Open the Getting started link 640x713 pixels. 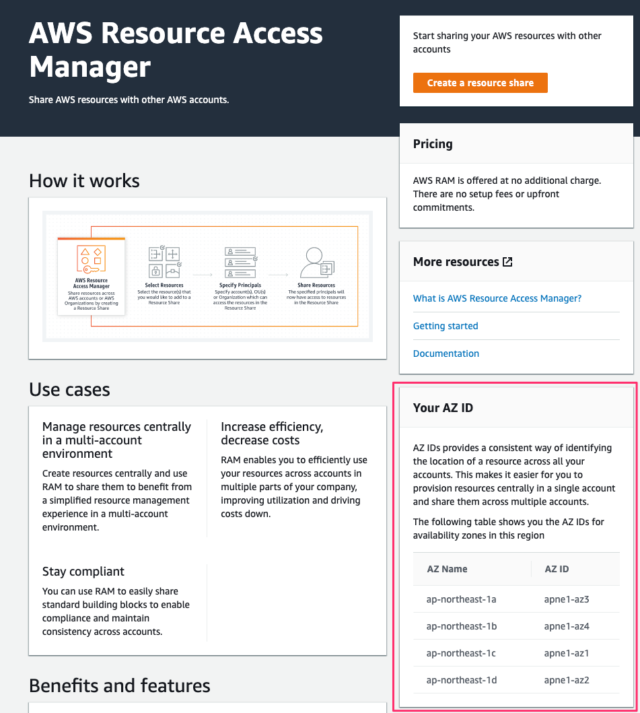coord(445,326)
